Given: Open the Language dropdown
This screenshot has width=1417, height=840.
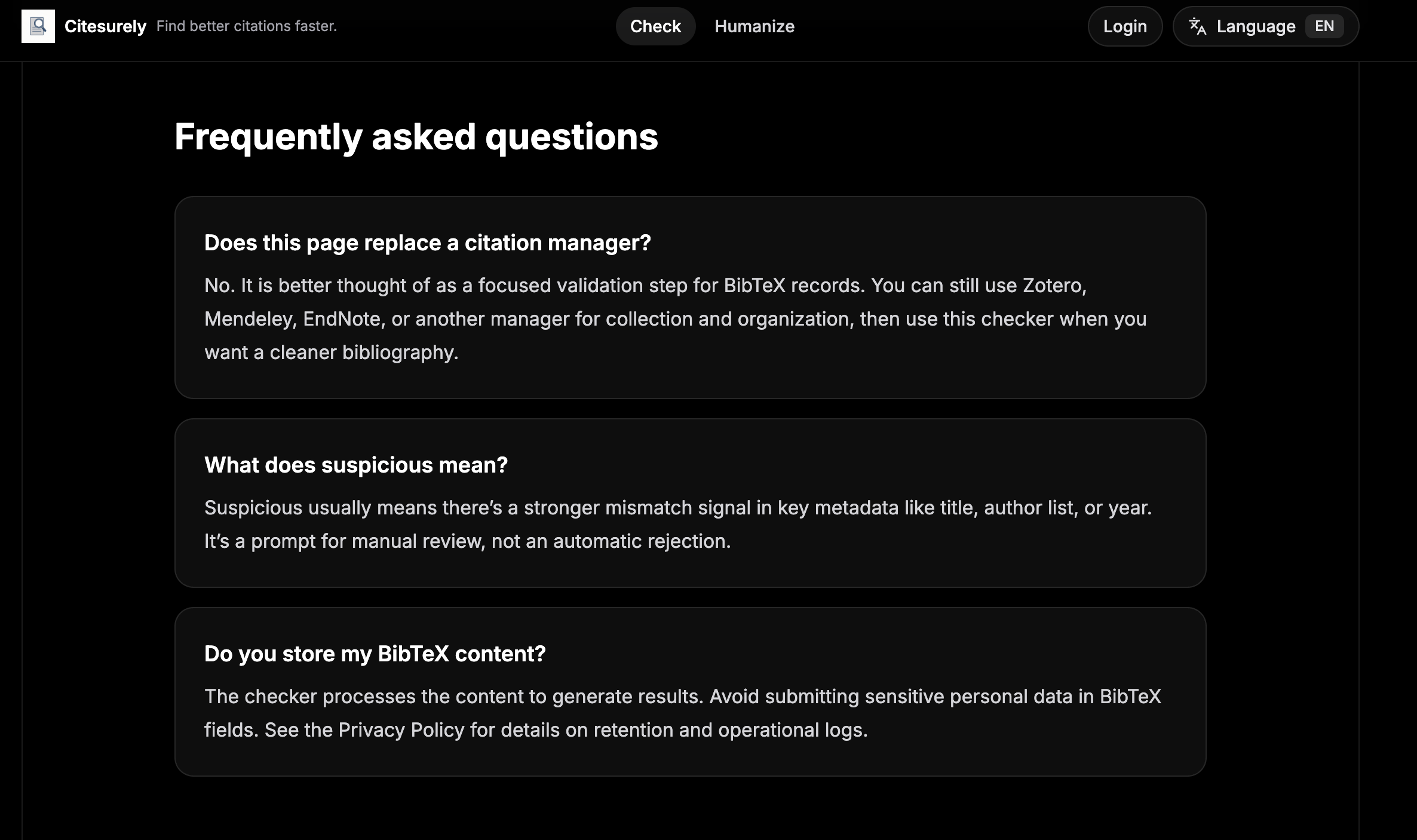Looking at the screenshot, I should tap(1256, 26).
